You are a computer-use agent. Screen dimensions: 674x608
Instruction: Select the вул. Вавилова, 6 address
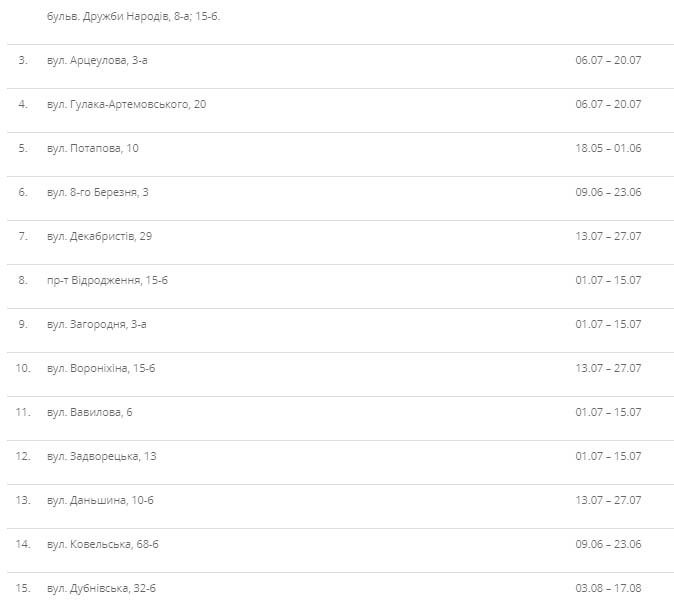[x=90, y=412]
